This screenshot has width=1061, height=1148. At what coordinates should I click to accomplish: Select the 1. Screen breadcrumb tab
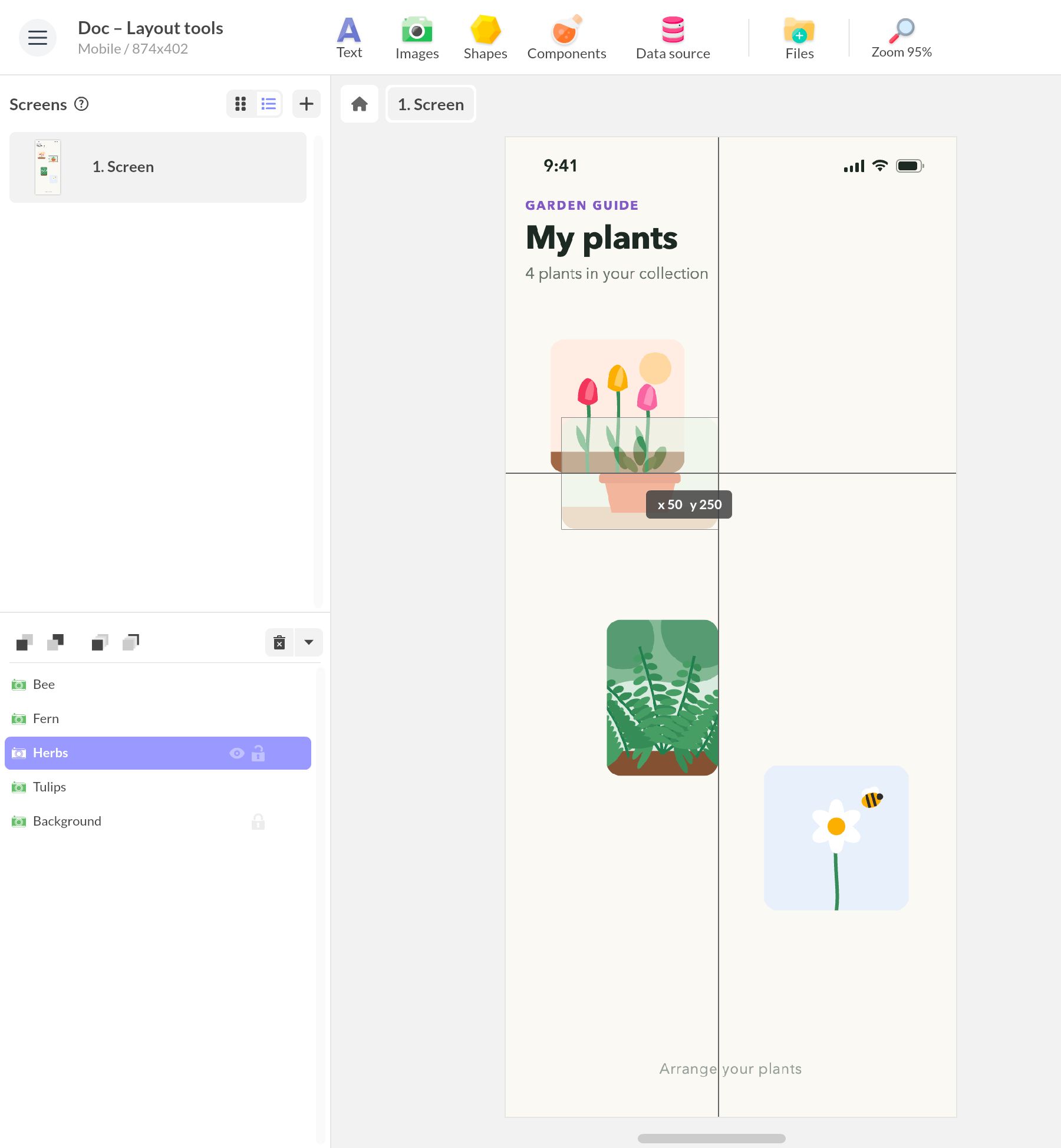tap(431, 104)
